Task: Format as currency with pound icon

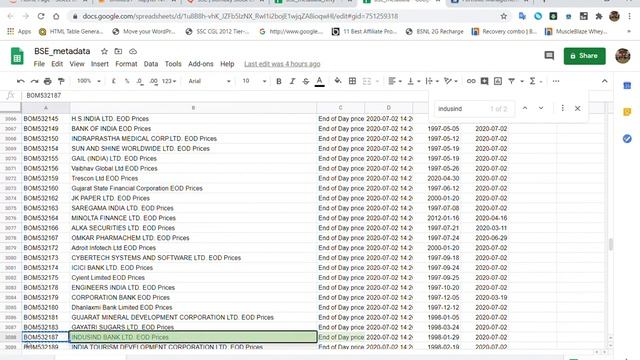Action: point(113,81)
